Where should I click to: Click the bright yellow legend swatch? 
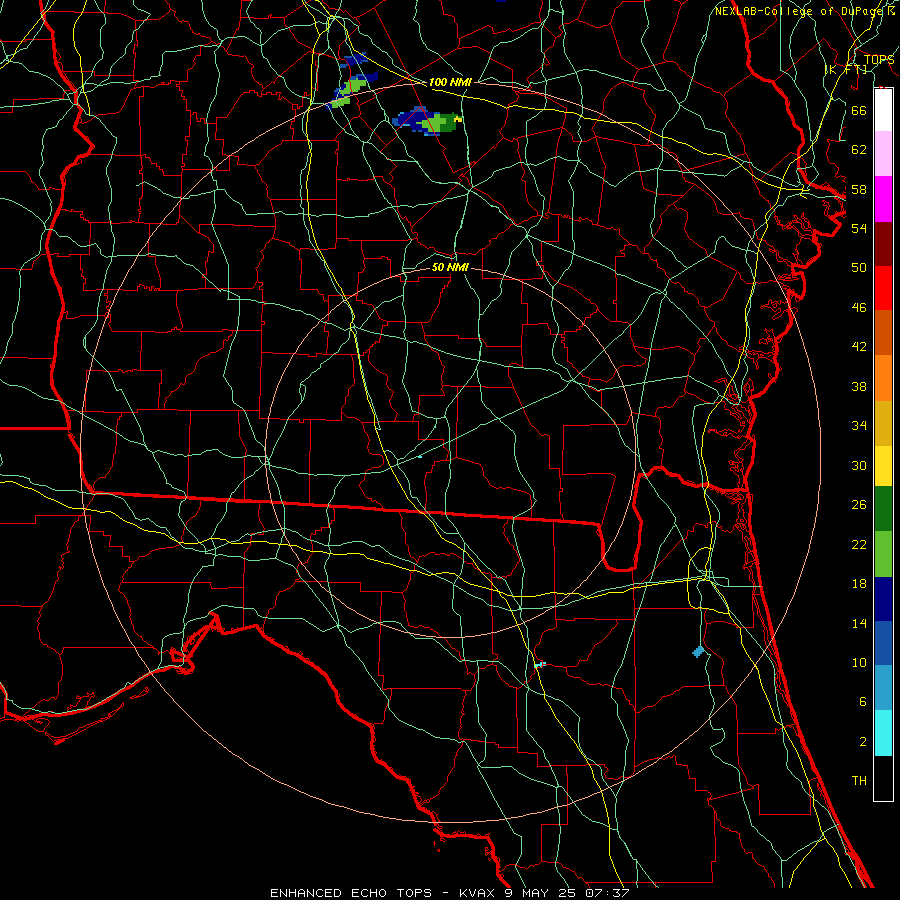coord(883,465)
